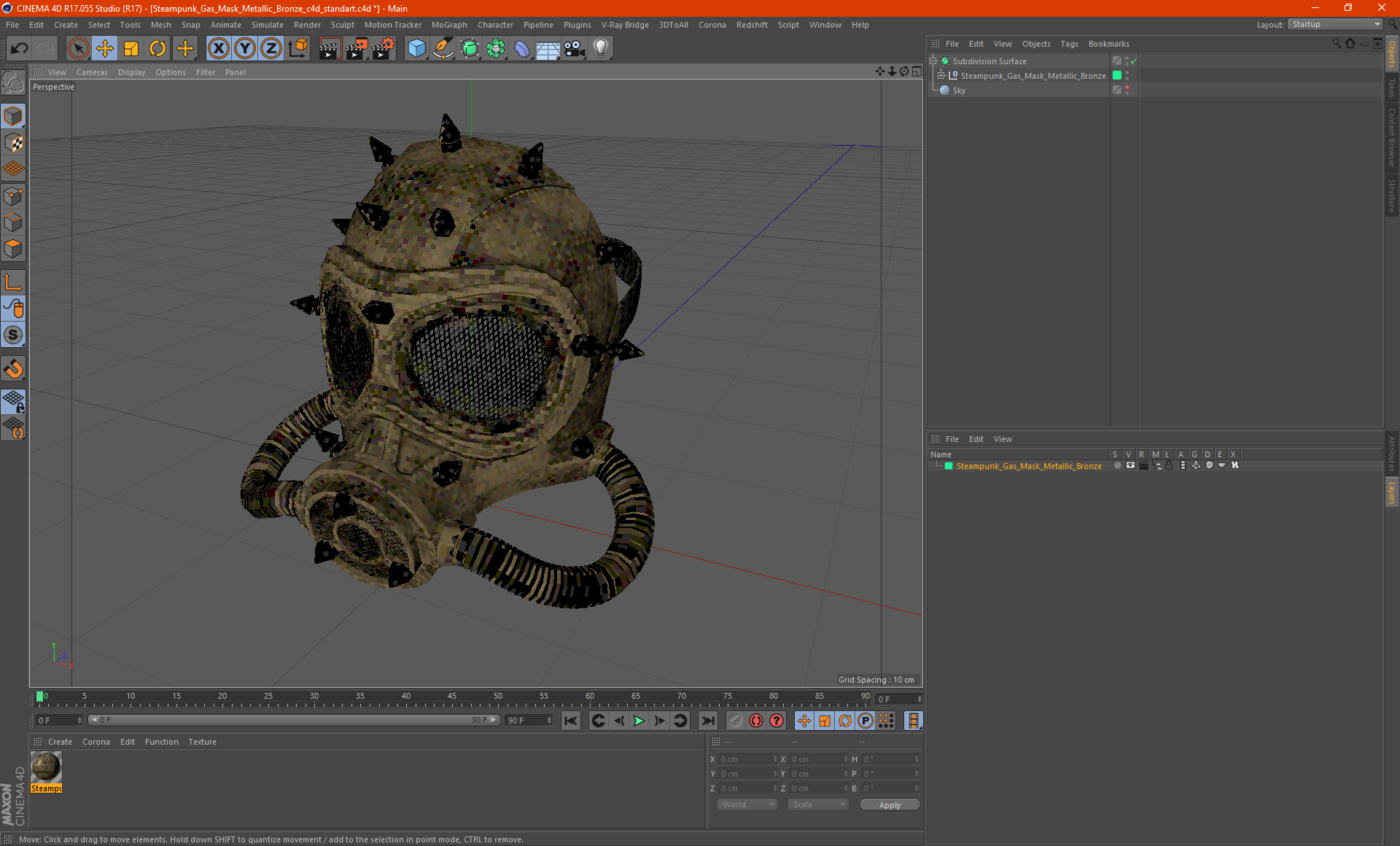
Task: Activate the Move tool
Action: [x=104, y=49]
